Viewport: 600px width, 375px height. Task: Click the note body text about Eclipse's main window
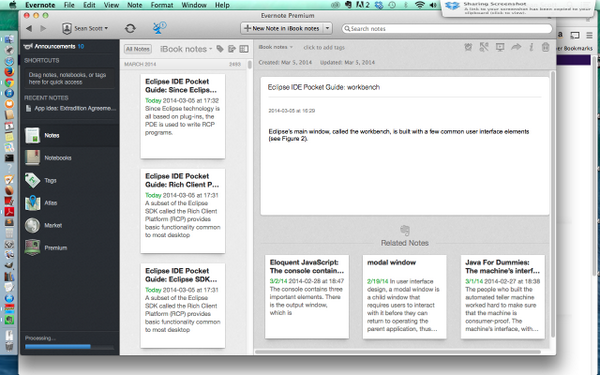coord(399,135)
